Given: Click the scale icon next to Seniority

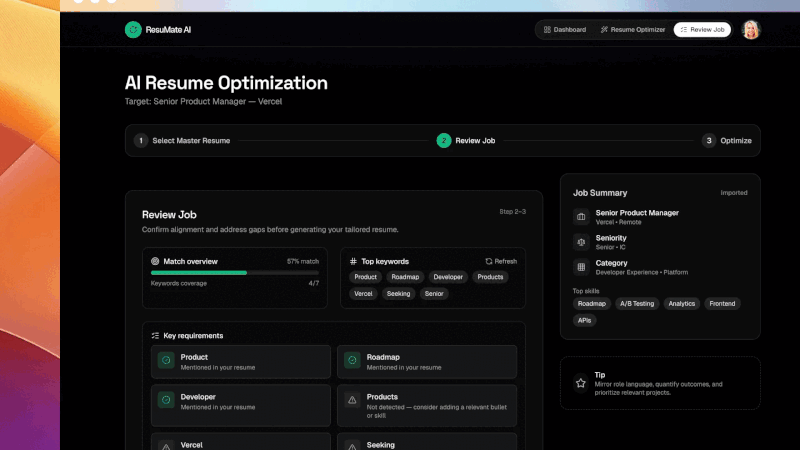Looking at the screenshot, I should (x=580, y=242).
